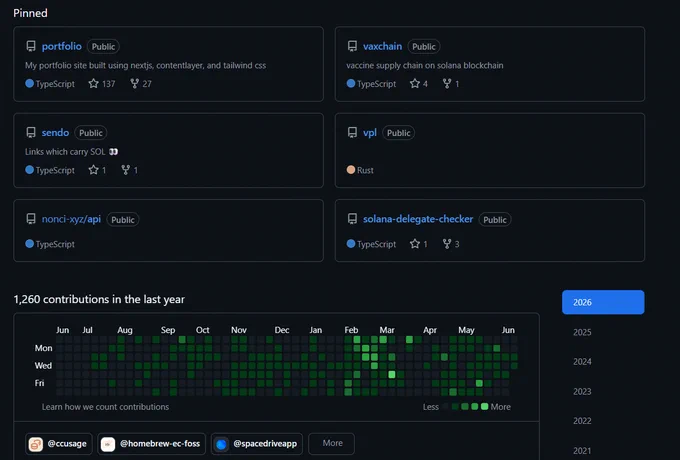Filter activity by @spacedriveapp organization
The height and width of the screenshot is (460, 680).
coord(257,444)
